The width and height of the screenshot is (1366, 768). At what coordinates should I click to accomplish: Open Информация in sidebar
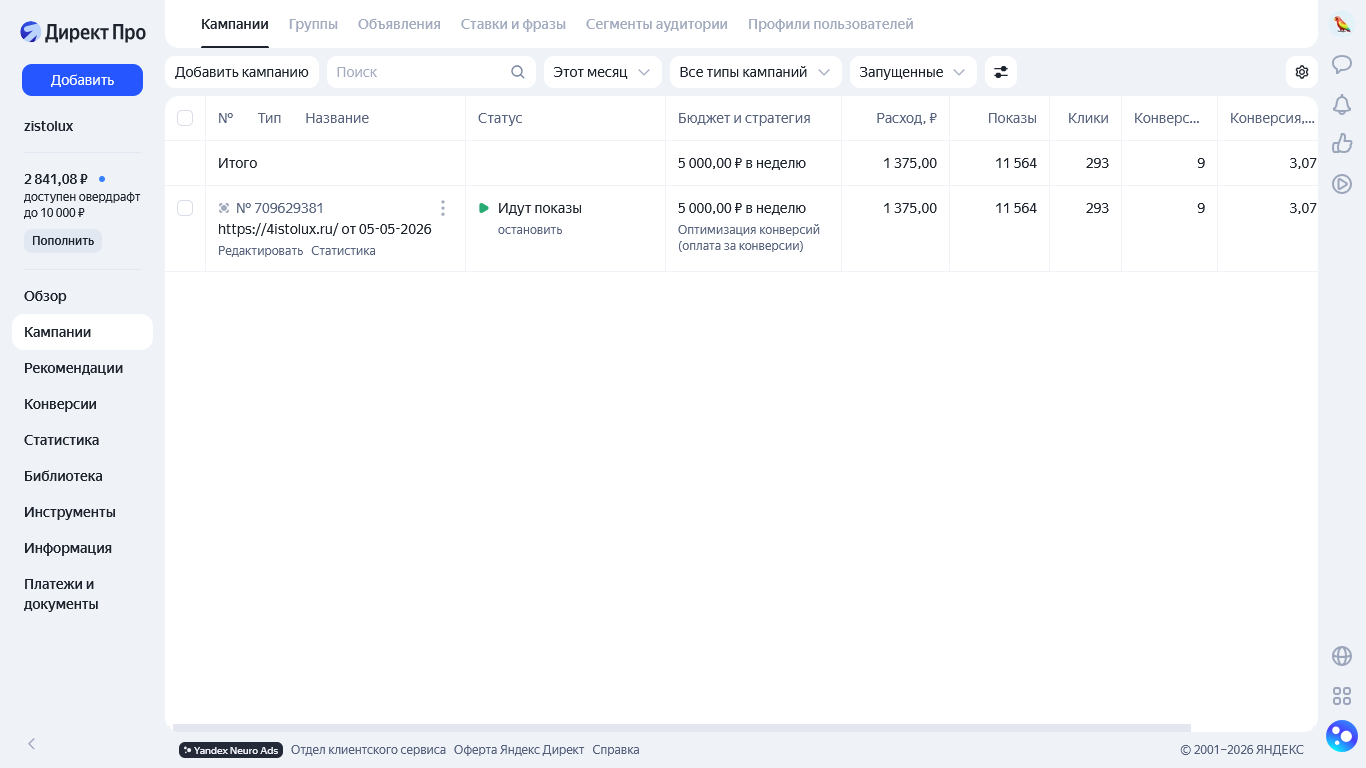point(82,548)
